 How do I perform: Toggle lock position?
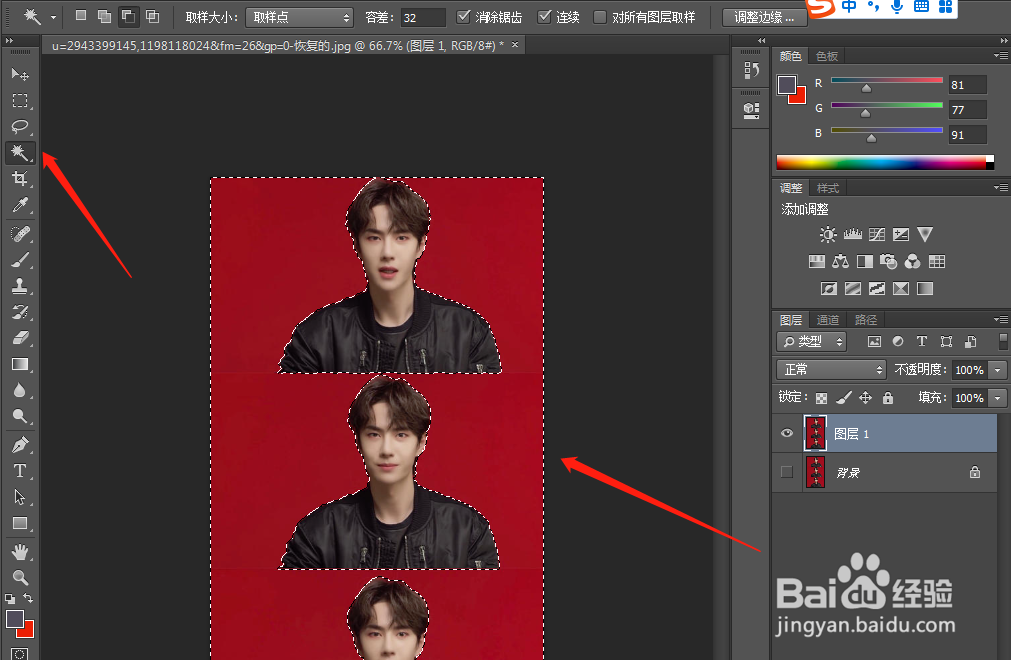pyautogui.click(x=865, y=398)
